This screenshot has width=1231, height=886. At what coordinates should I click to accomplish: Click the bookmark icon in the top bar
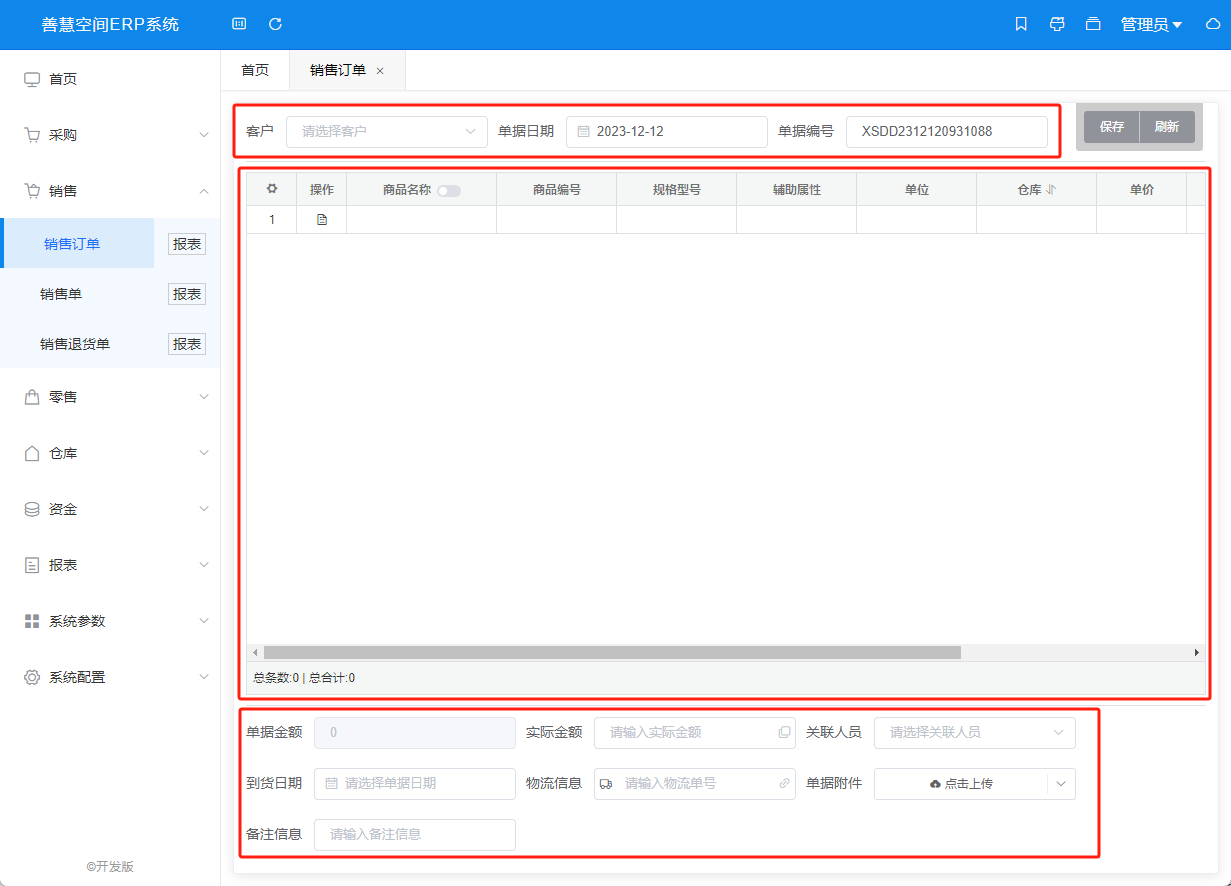1021,24
